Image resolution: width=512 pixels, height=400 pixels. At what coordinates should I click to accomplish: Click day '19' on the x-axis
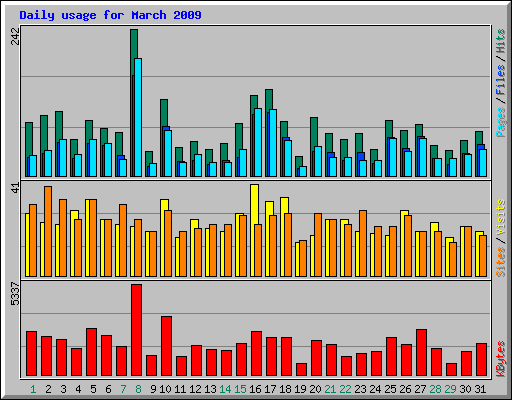[x=300, y=389]
